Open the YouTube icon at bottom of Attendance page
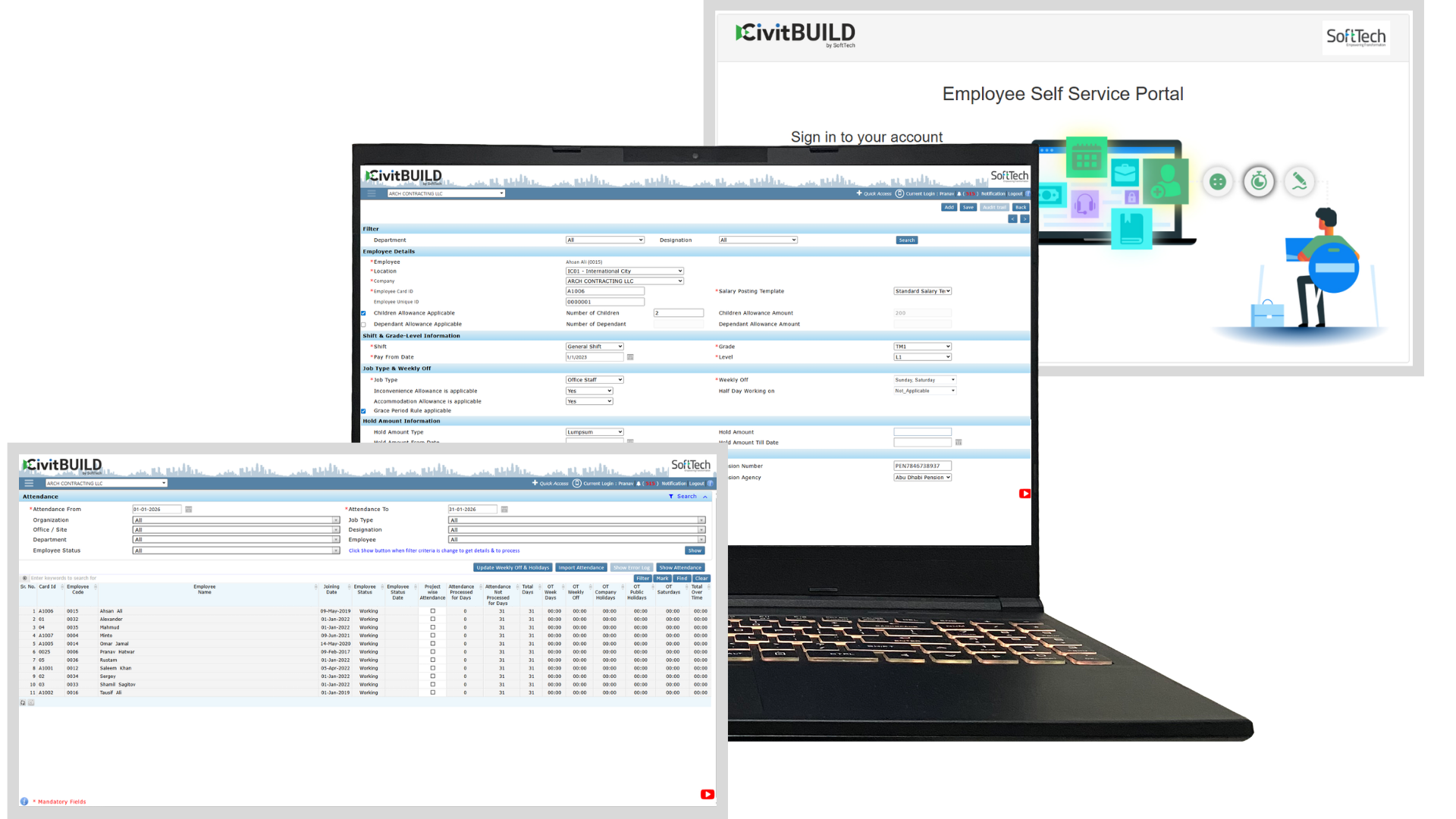This screenshot has width=1456, height=819. [x=707, y=794]
